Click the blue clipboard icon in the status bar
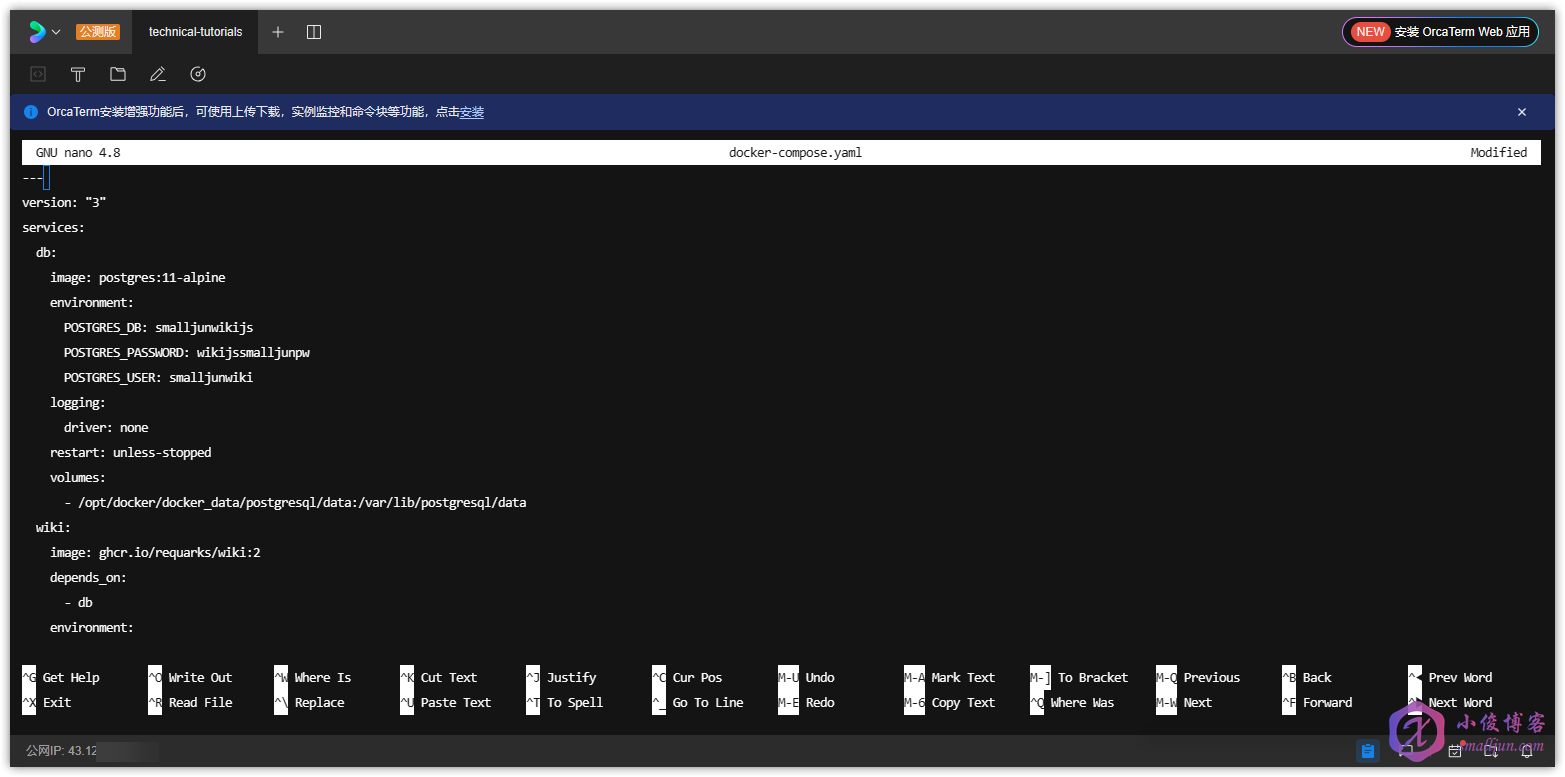1565x777 pixels. (x=1368, y=751)
